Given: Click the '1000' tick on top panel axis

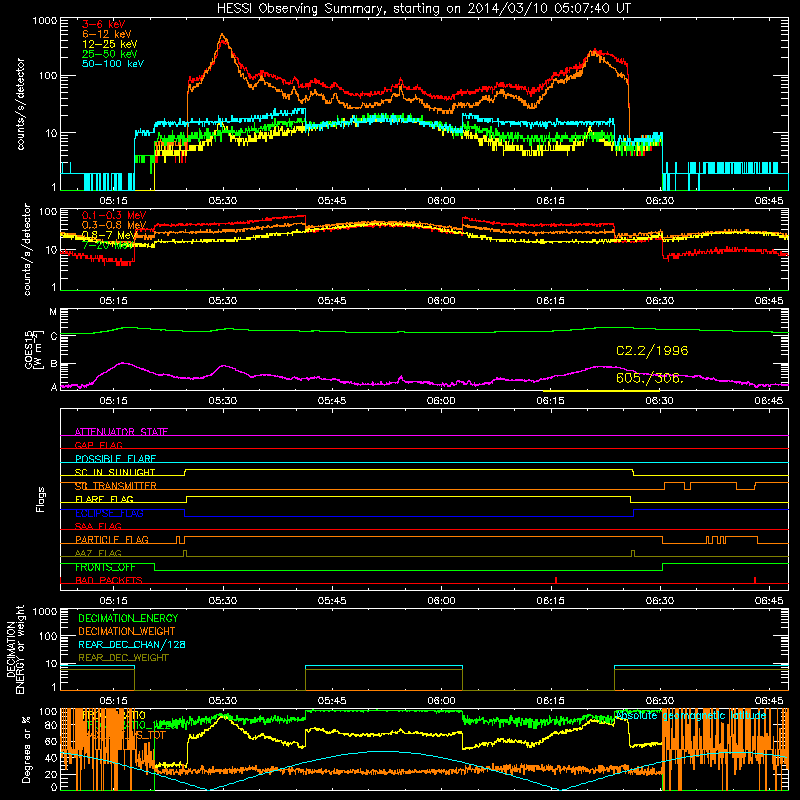Looking at the screenshot, I should coord(45,21).
